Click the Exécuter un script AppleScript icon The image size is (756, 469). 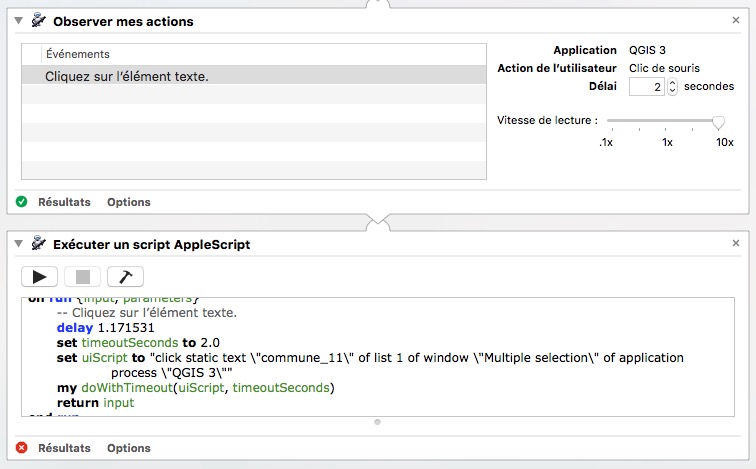[40, 244]
